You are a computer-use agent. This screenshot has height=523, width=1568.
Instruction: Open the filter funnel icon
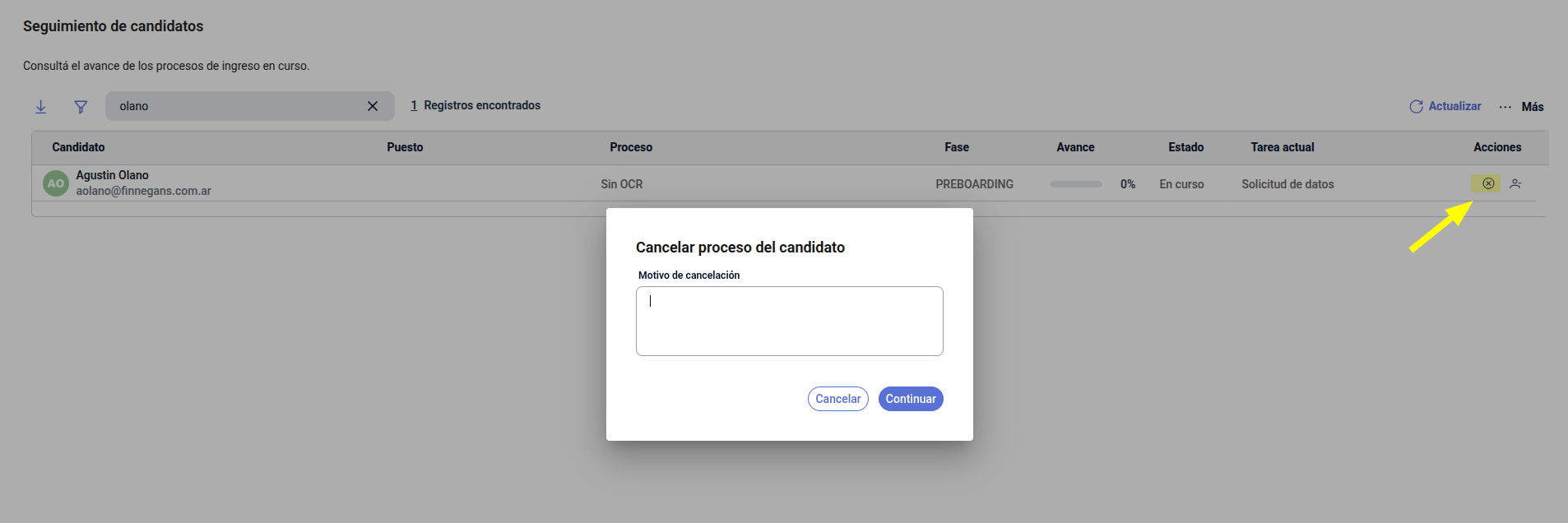81,106
